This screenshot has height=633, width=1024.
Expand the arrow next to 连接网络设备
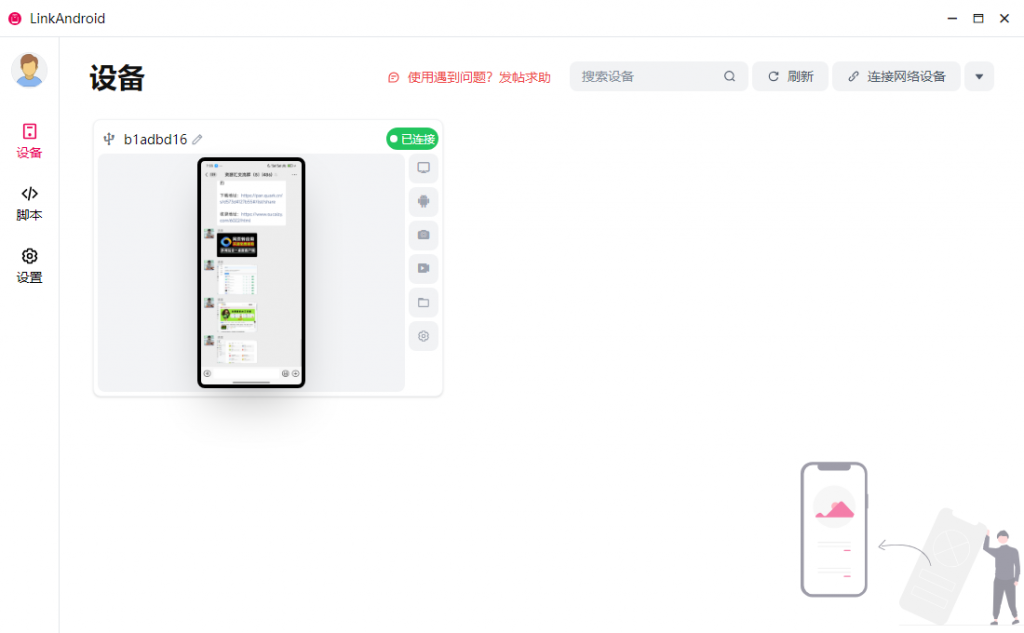click(x=978, y=76)
